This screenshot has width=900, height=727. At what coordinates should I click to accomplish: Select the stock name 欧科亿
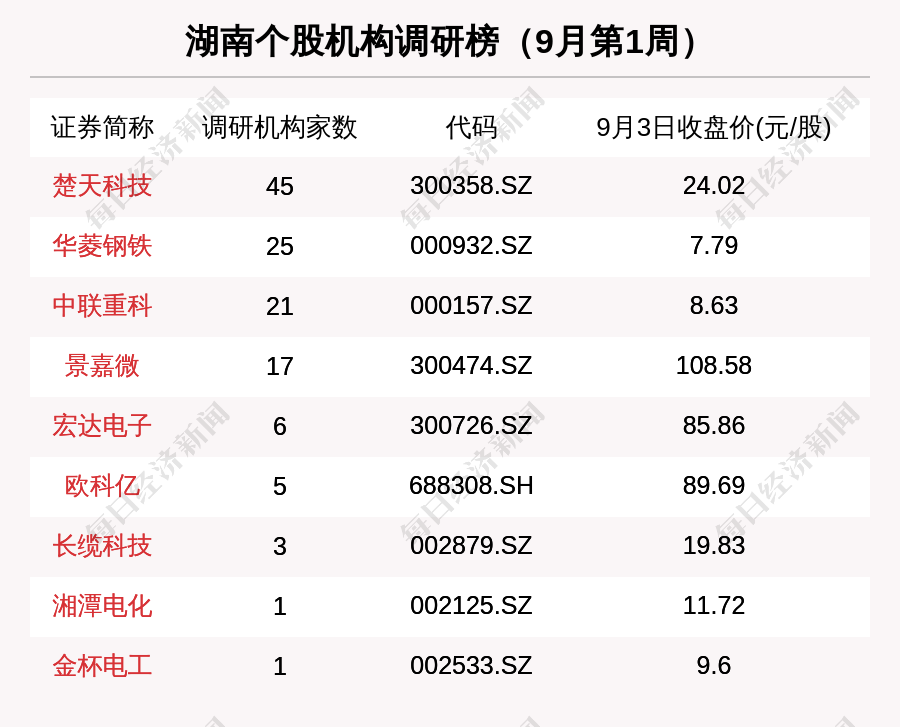pos(102,486)
